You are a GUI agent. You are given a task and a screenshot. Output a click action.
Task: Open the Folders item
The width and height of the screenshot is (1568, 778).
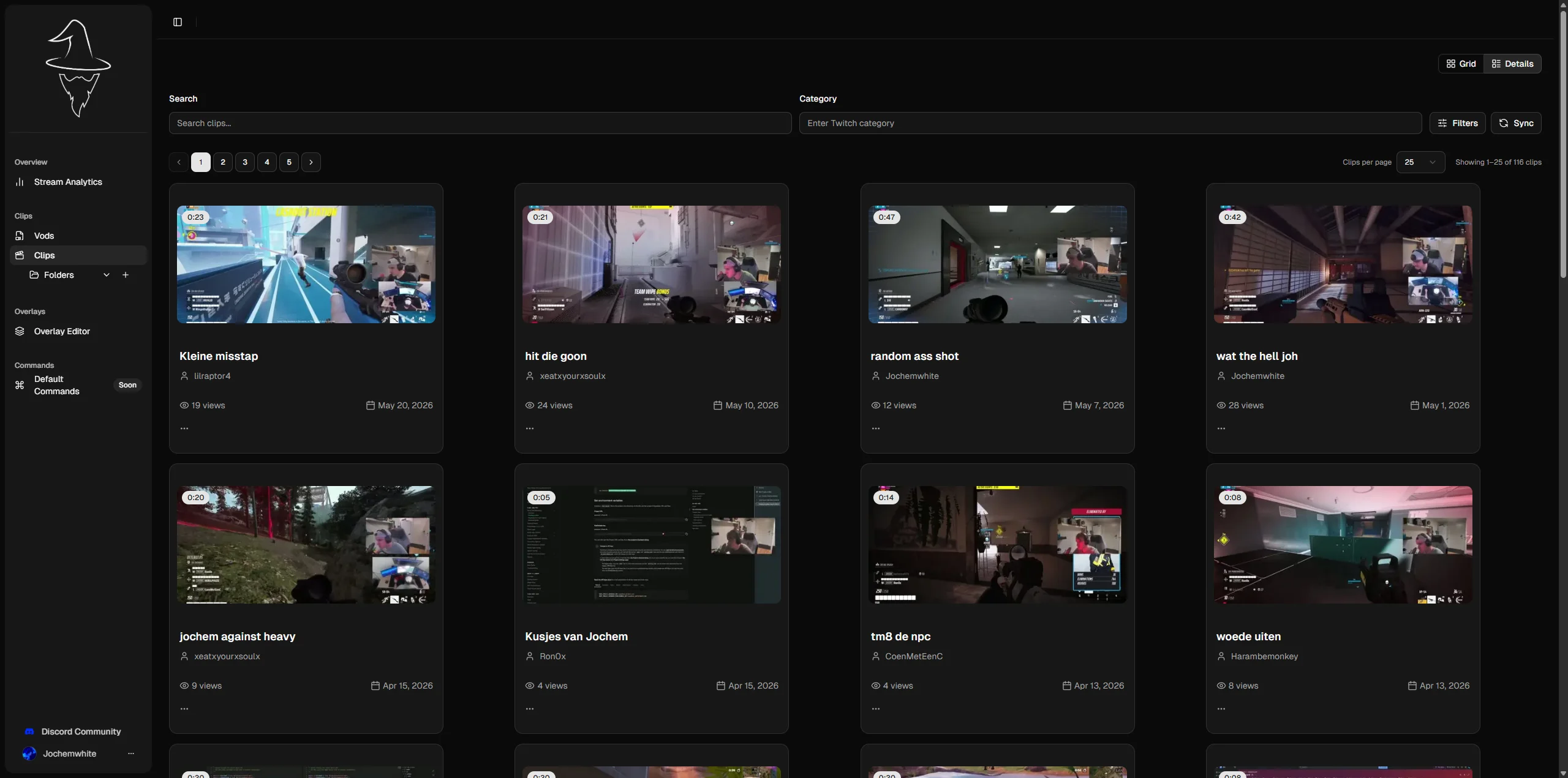point(59,275)
